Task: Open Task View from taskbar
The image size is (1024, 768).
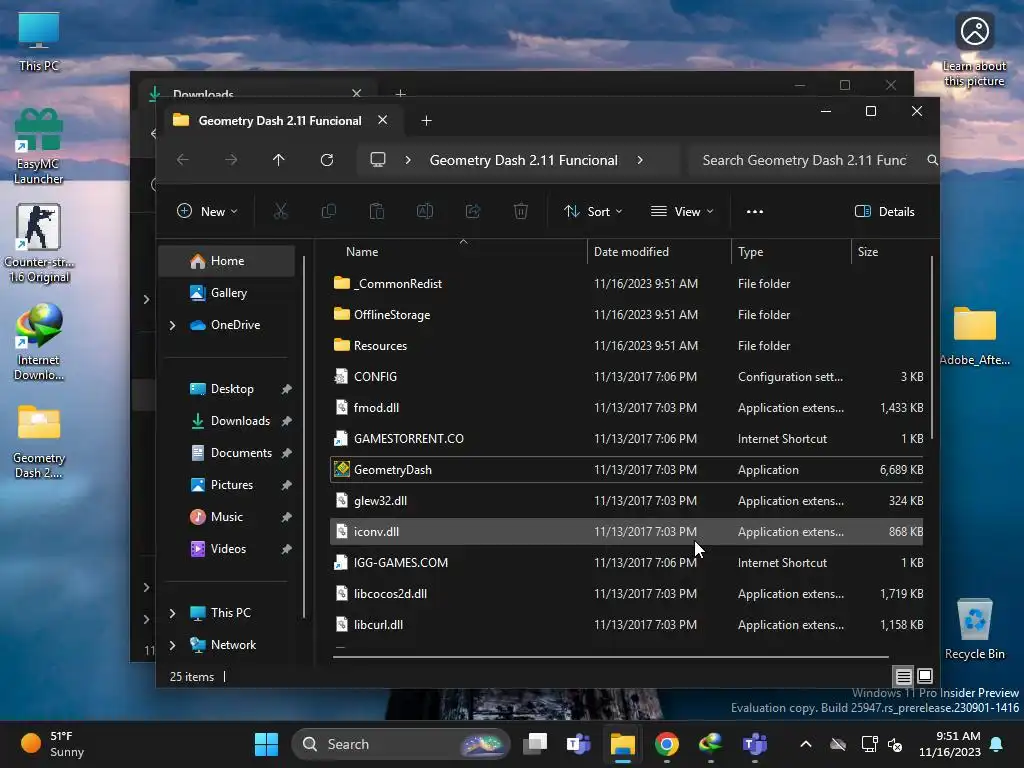Action: coord(535,744)
